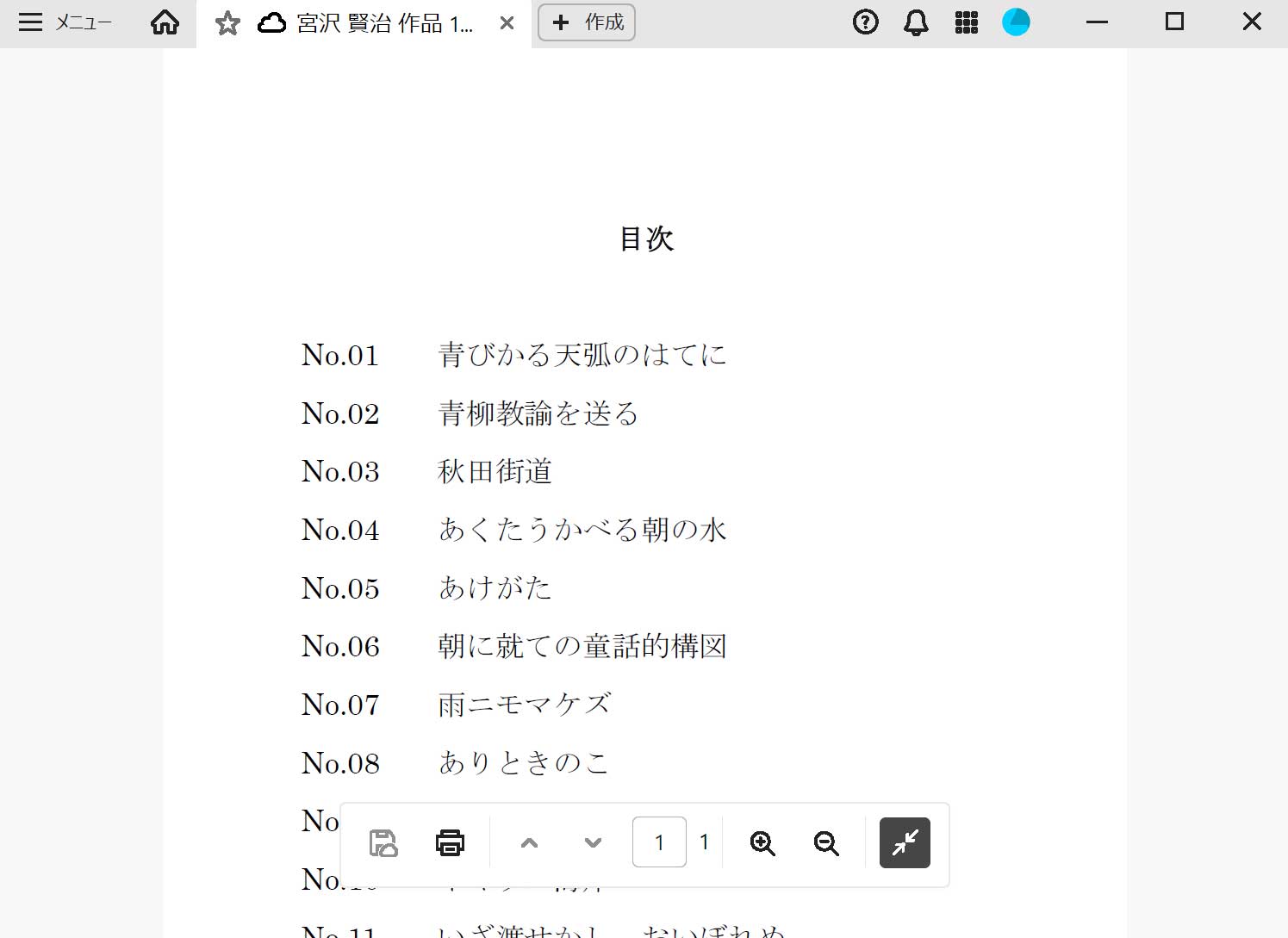
Task: Click the page number input field
Action: tap(659, 842)
